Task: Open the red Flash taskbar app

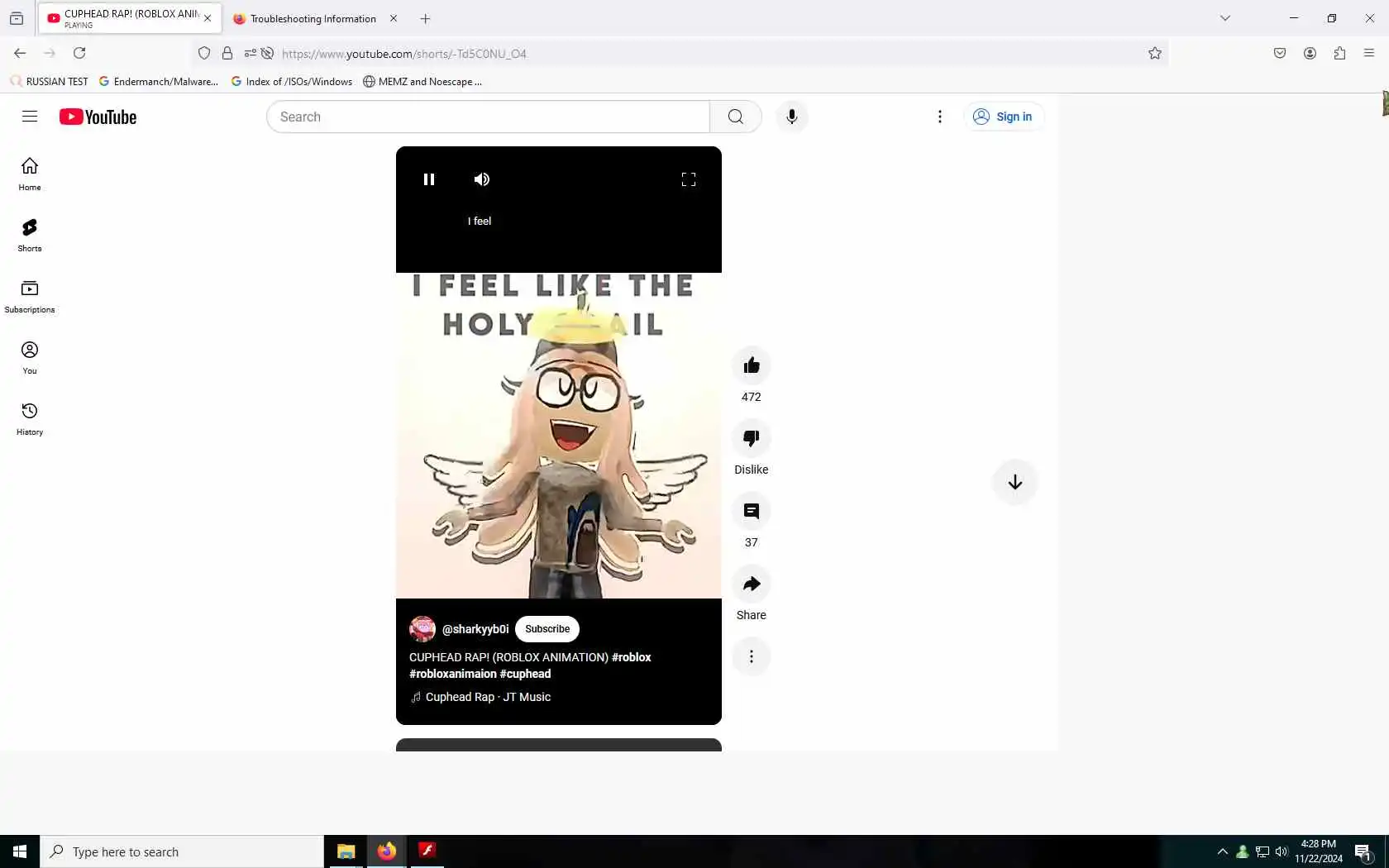Action: pyautogui.click(x=427, y=851)
